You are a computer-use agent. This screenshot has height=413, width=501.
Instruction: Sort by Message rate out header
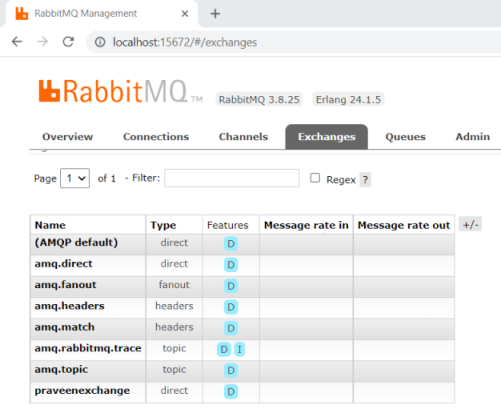coord(404,225)
